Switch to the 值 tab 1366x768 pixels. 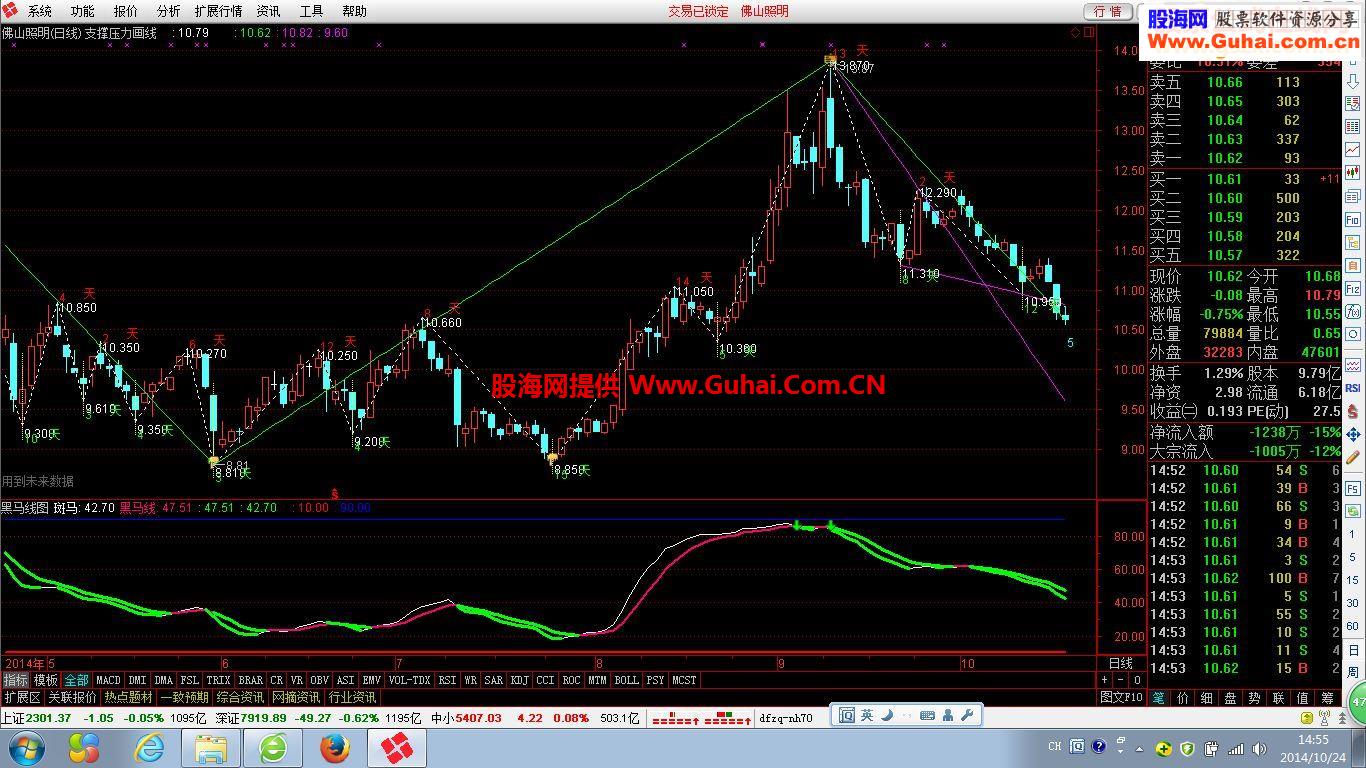click(1302, 697)
